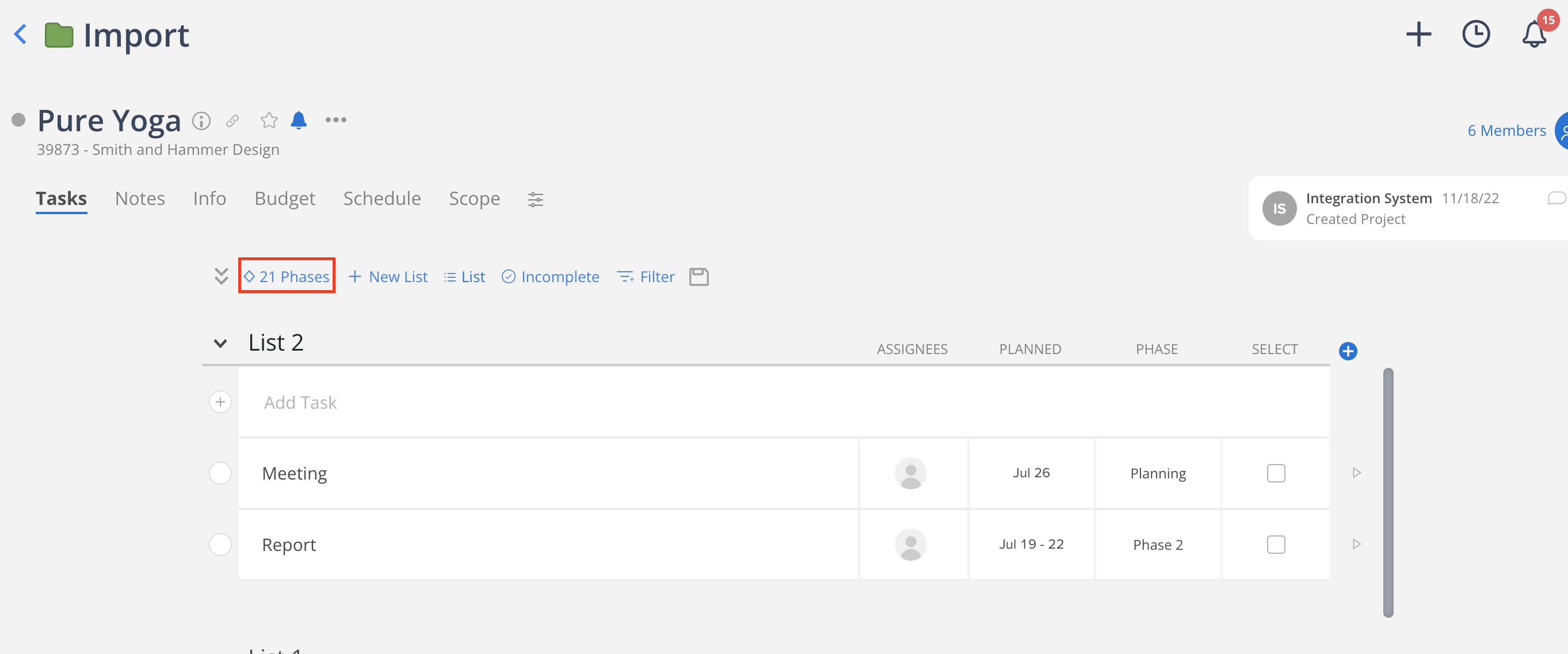Check the select checkbox for Report

point(1276,545)
